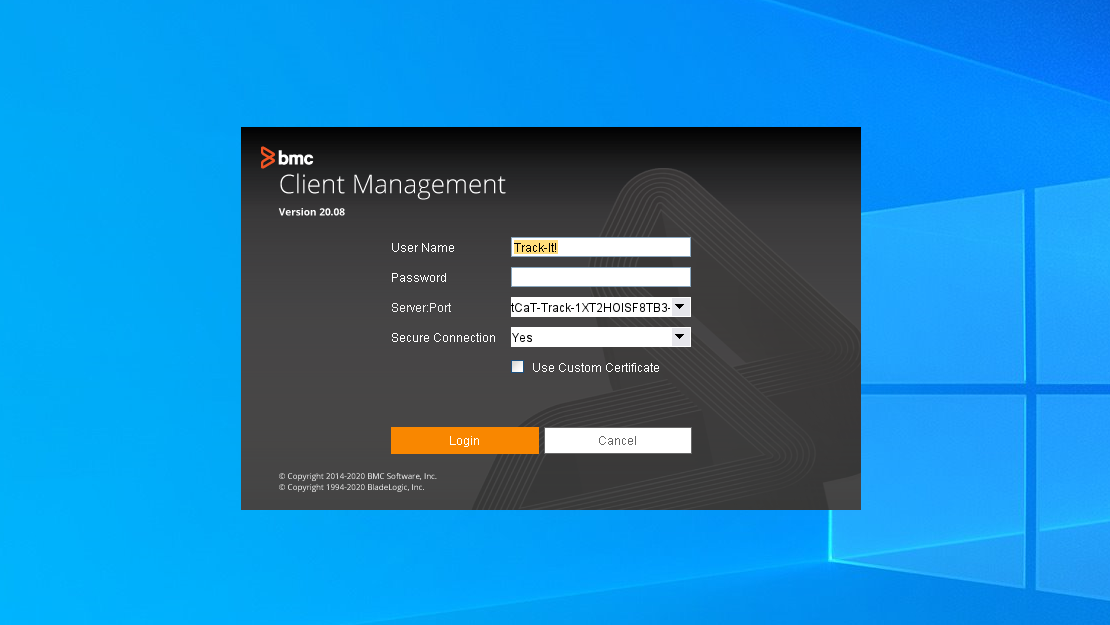1110x625 pixels.
Task: Focus the Password input field
Action: pyautogui.click(x=600, y=277)
